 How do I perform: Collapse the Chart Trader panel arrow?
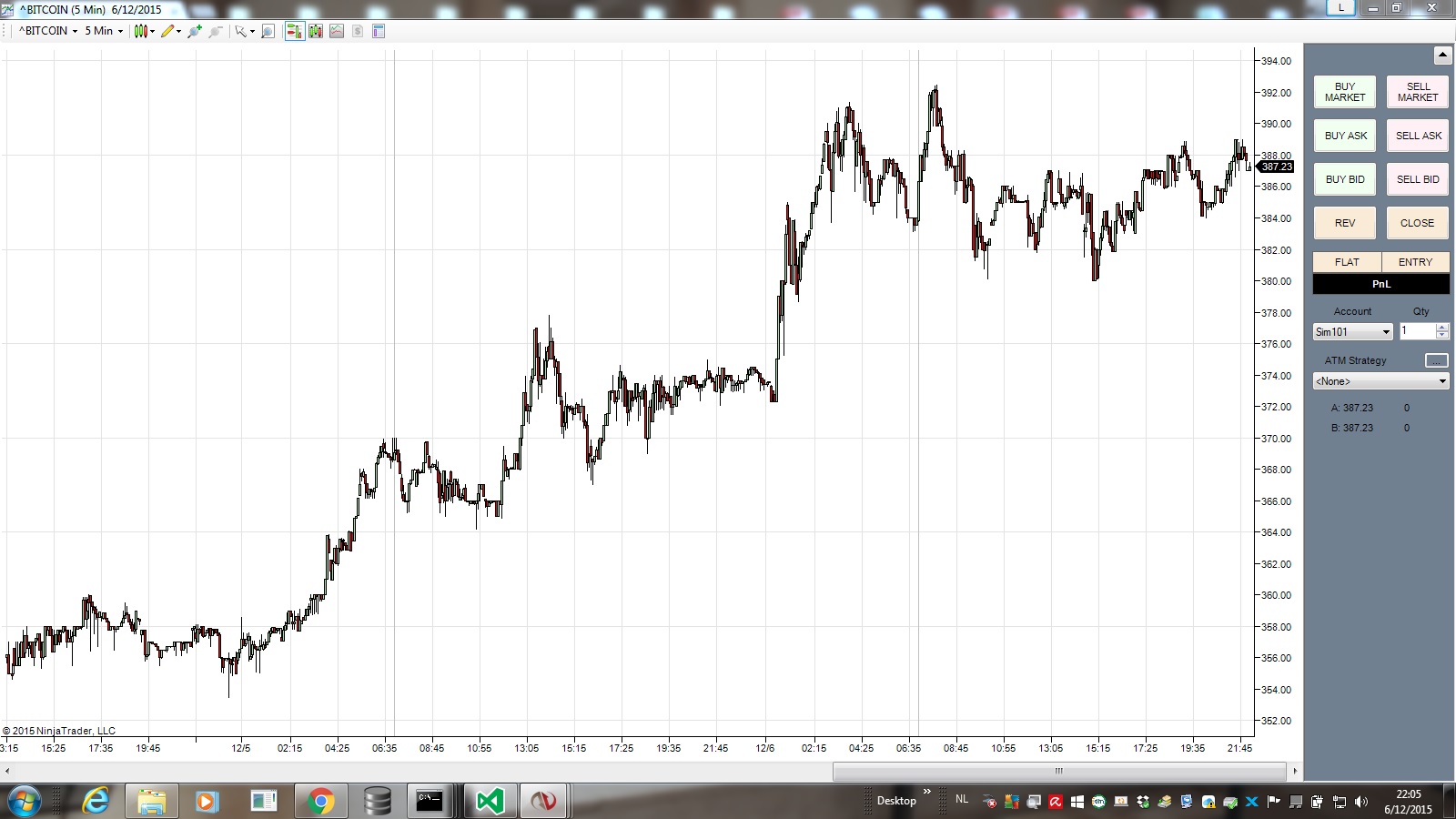click(x=1442, y=56)
